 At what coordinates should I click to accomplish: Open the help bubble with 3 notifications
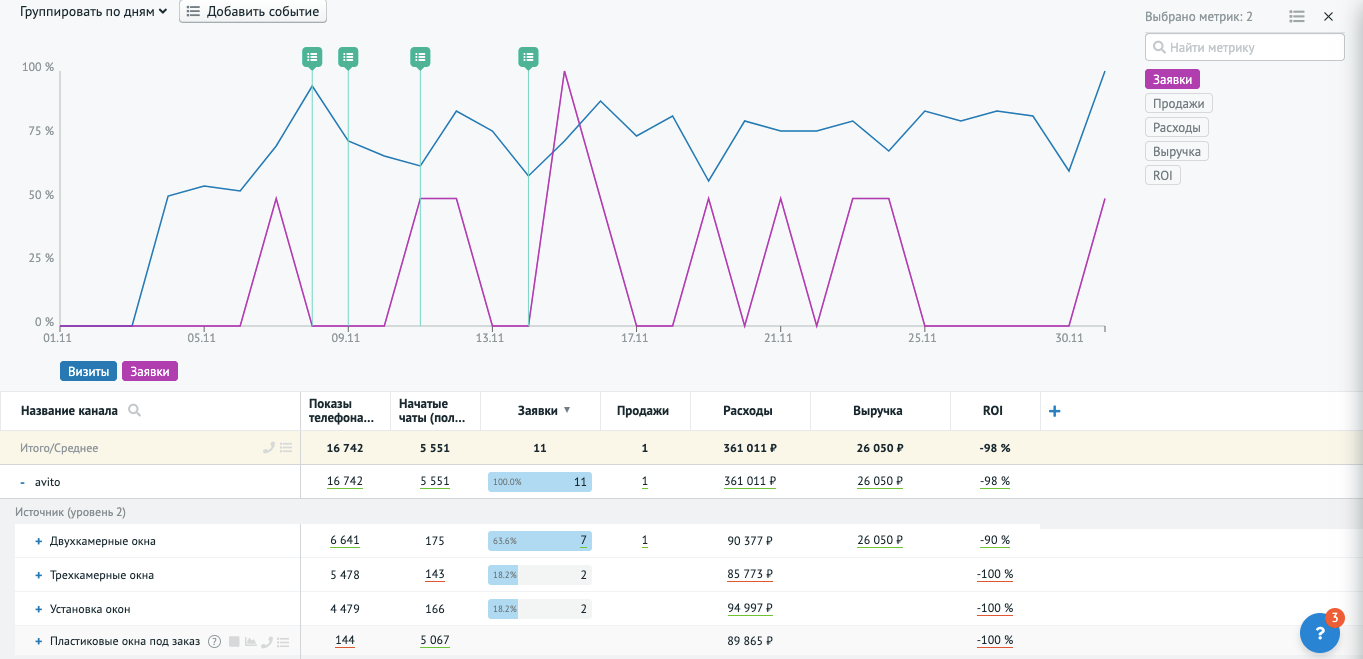tap(1320, 633)
